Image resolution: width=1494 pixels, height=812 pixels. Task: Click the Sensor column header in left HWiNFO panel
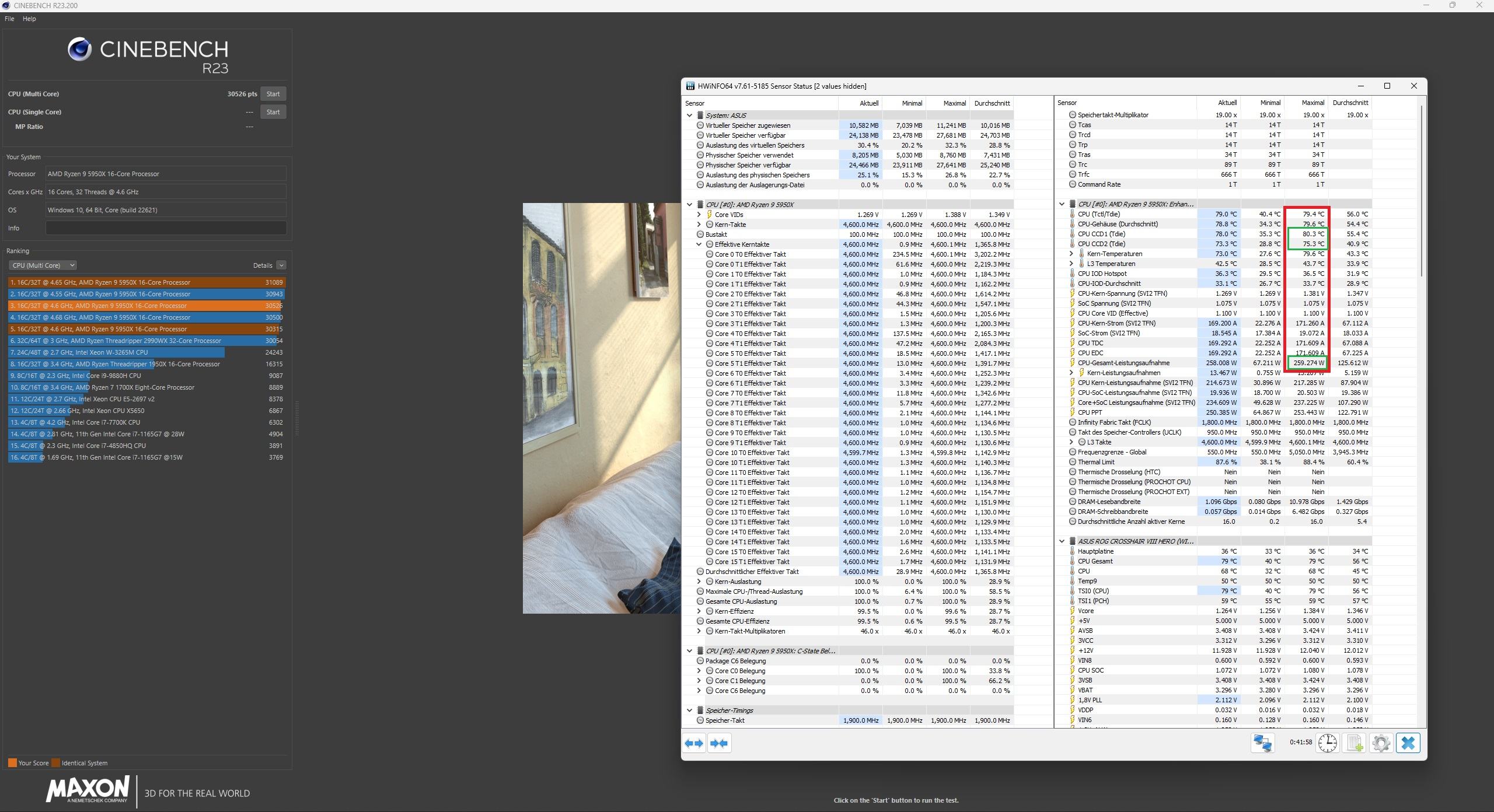click(x=760, y=103)
